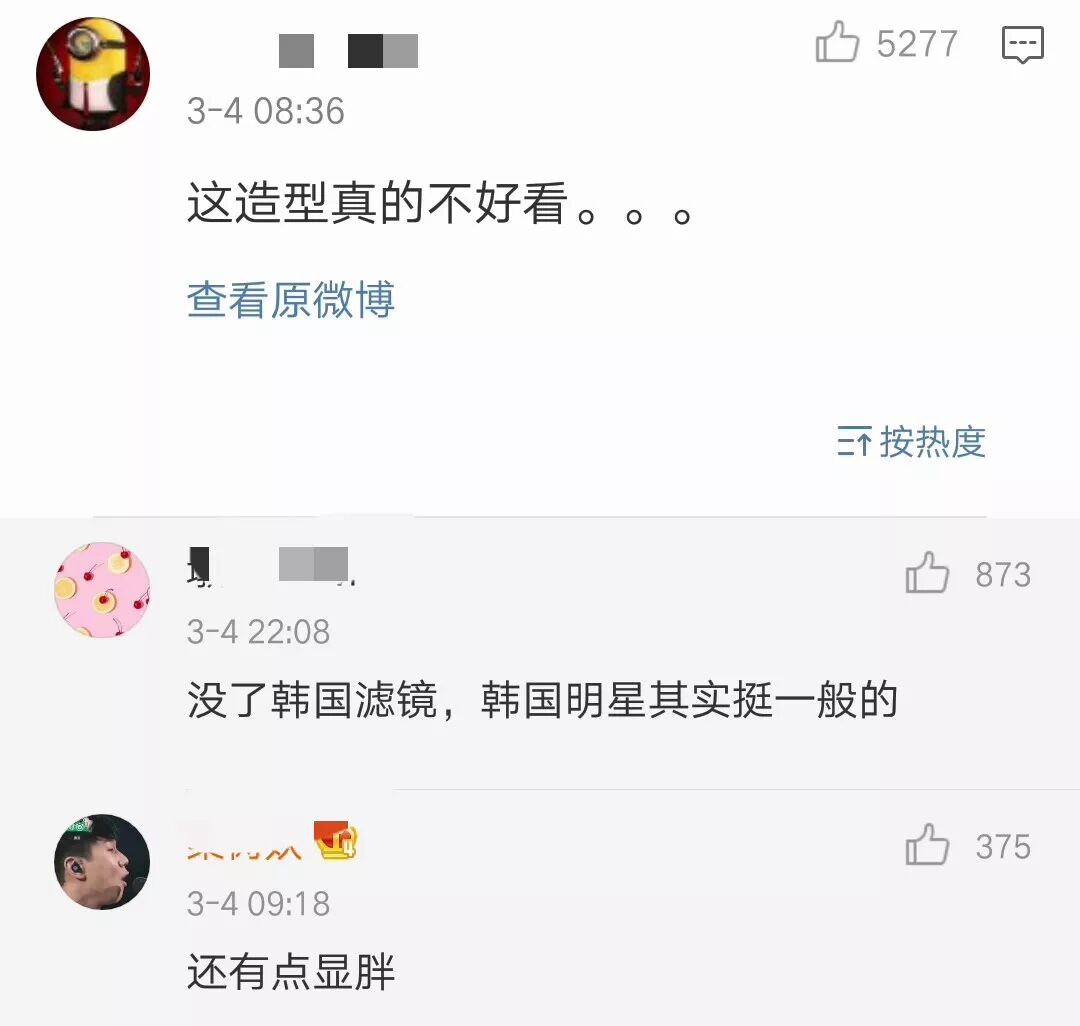This screenshot has height=1026, width=1080.
Task: Tap the 3-4 22:08 timestamp
Action: click(258, 631)
